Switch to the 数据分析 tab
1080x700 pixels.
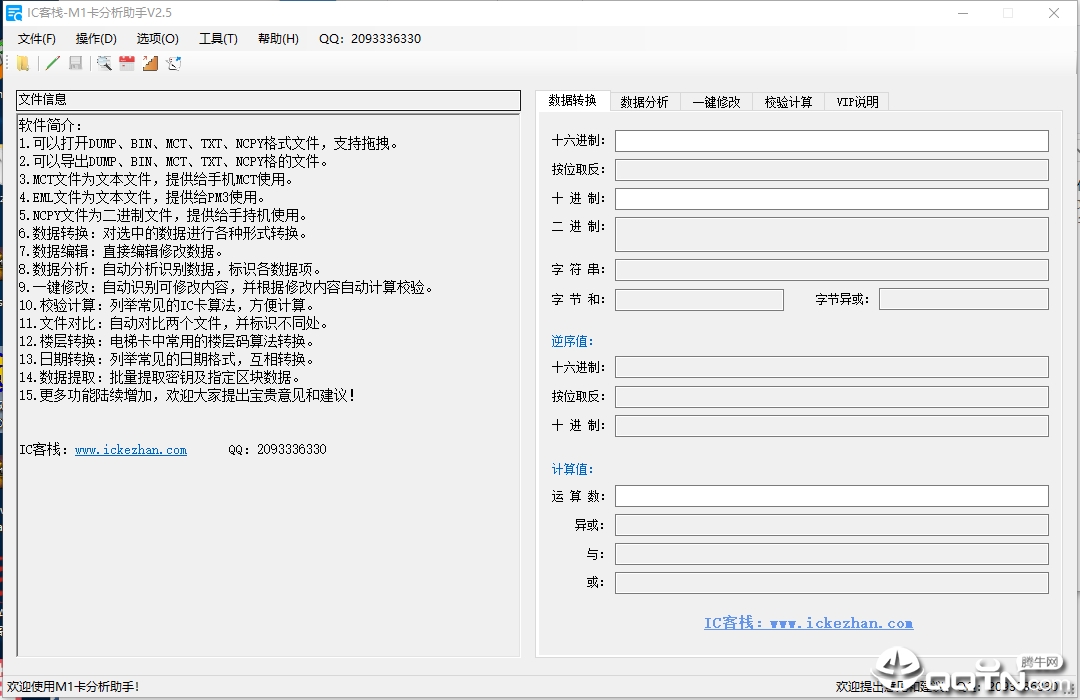[x=644, y=101]
